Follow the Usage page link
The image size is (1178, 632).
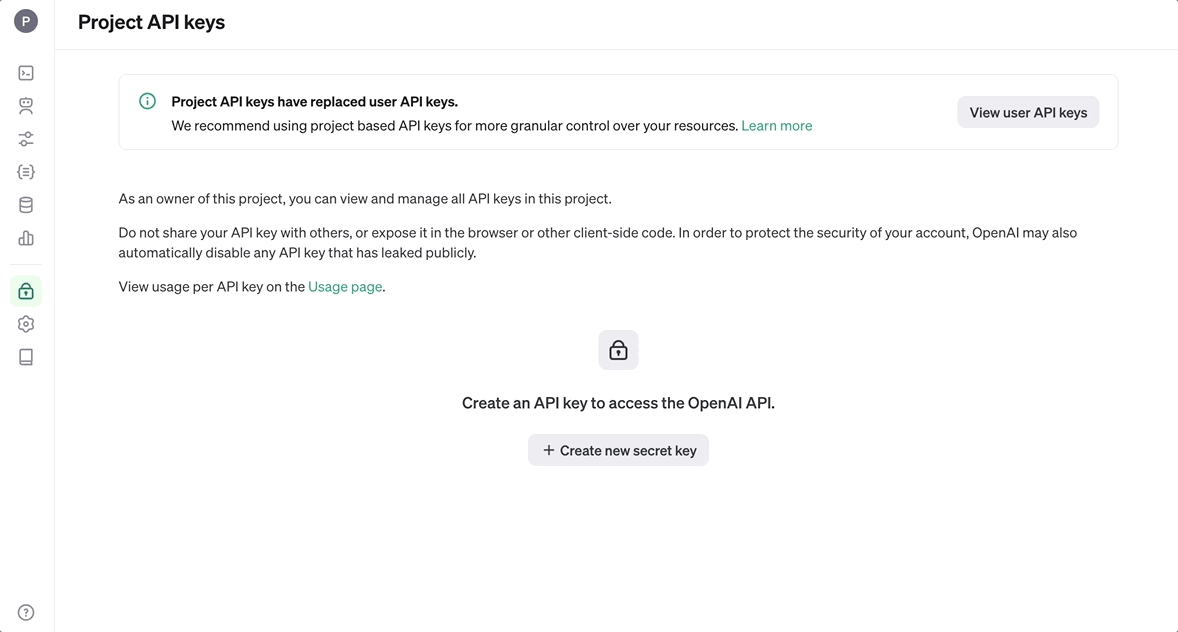345,286
